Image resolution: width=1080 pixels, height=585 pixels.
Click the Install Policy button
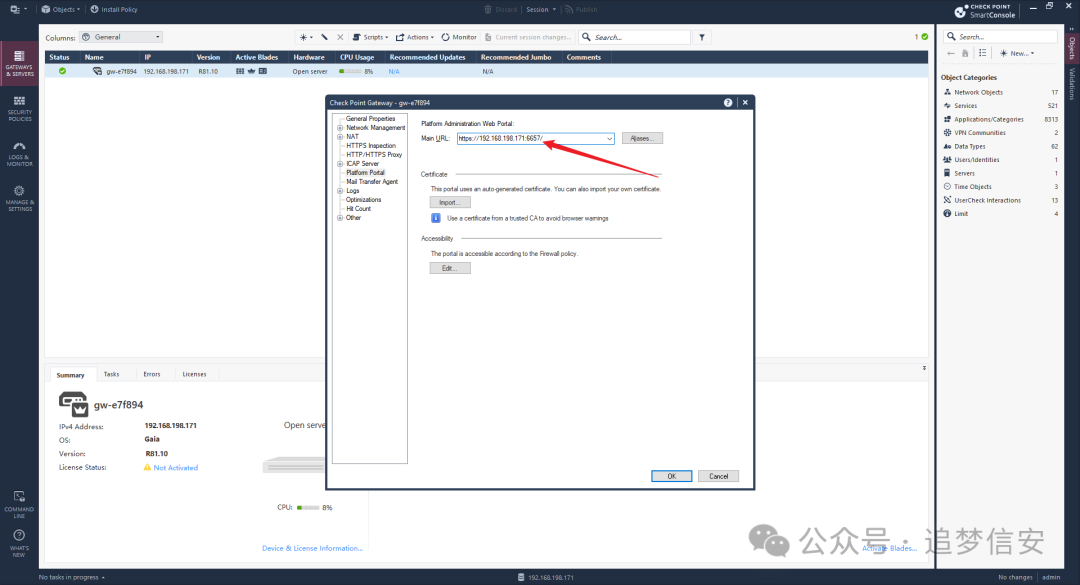[114, 10]
